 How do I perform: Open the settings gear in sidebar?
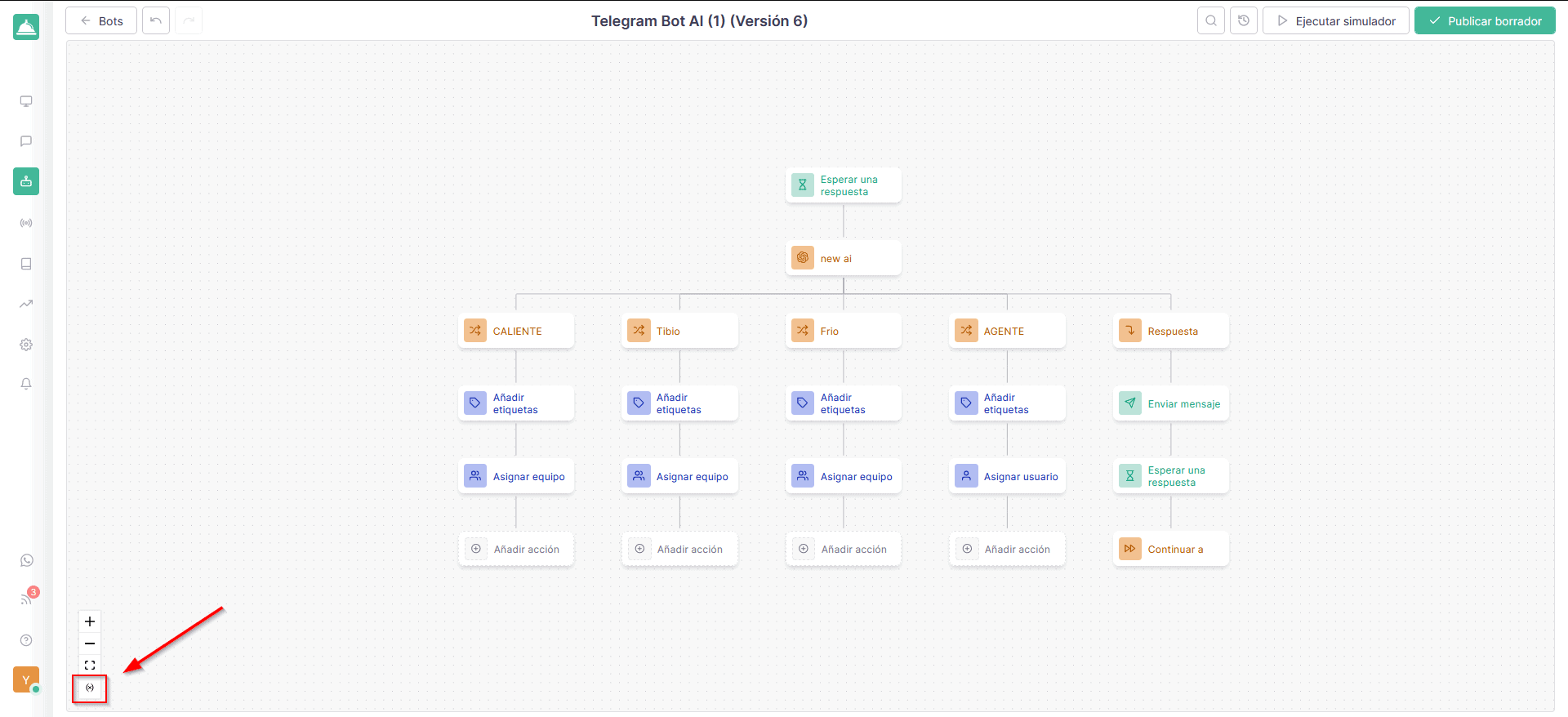26,345
